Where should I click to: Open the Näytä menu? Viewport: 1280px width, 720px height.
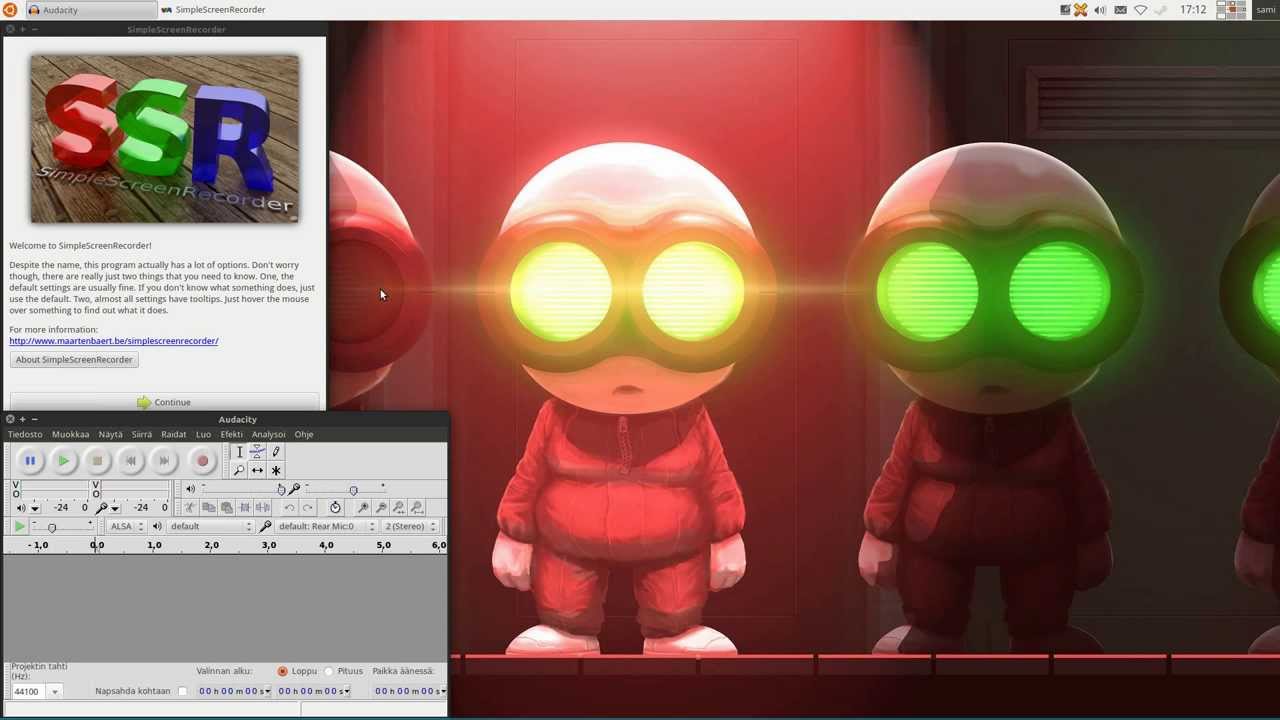coord(110,434)
